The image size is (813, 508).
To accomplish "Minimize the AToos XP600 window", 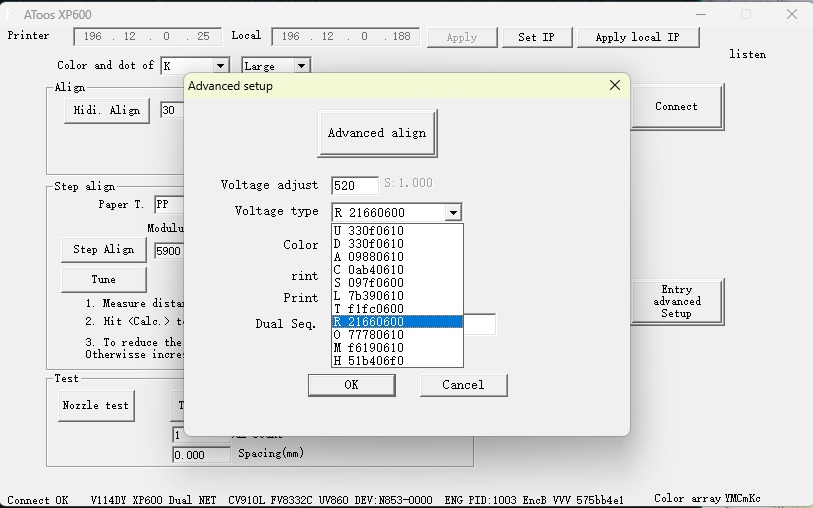I will (701, 15).
